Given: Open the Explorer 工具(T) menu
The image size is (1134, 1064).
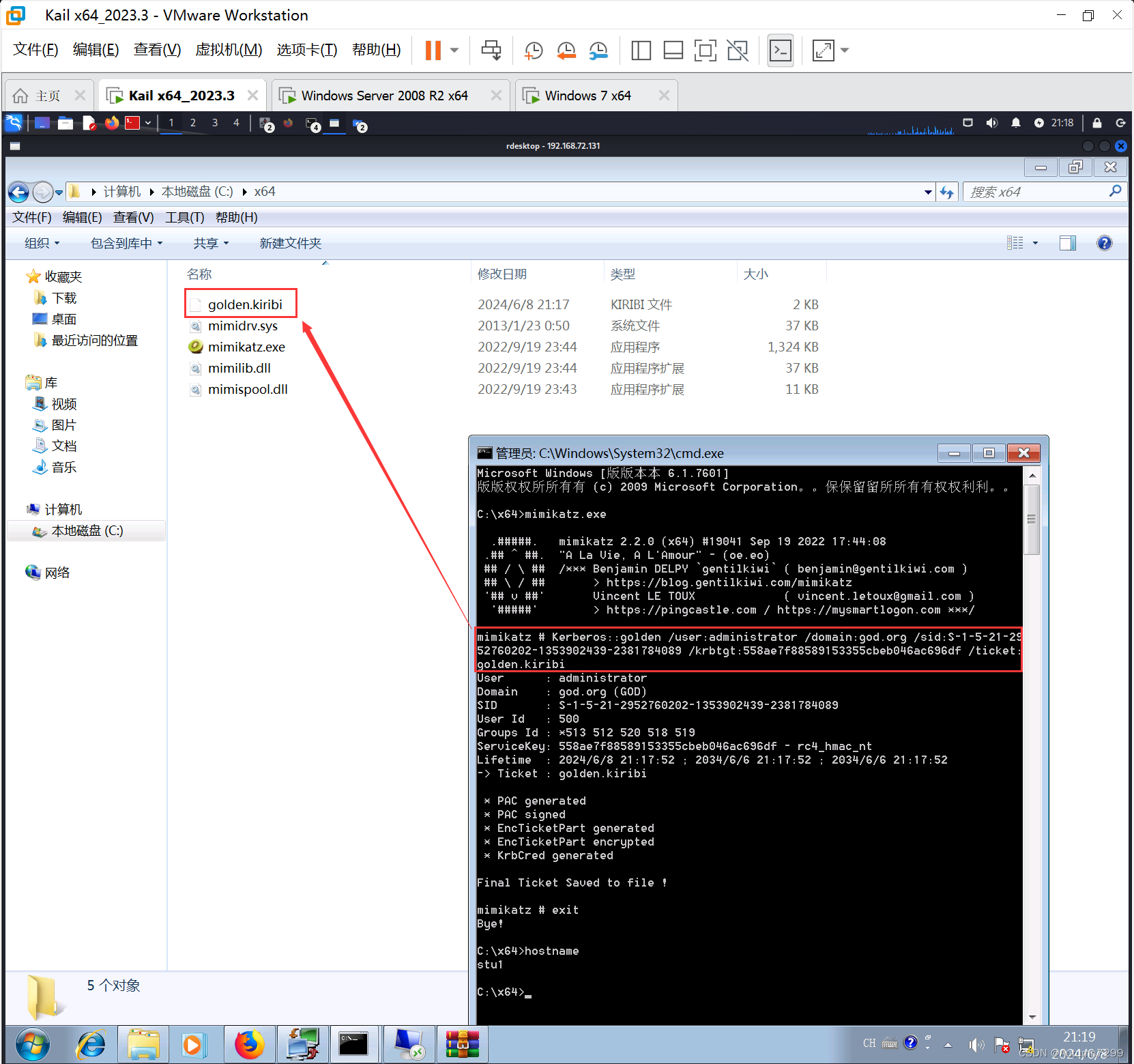Looking at the screenshot, I should [185, 218].
